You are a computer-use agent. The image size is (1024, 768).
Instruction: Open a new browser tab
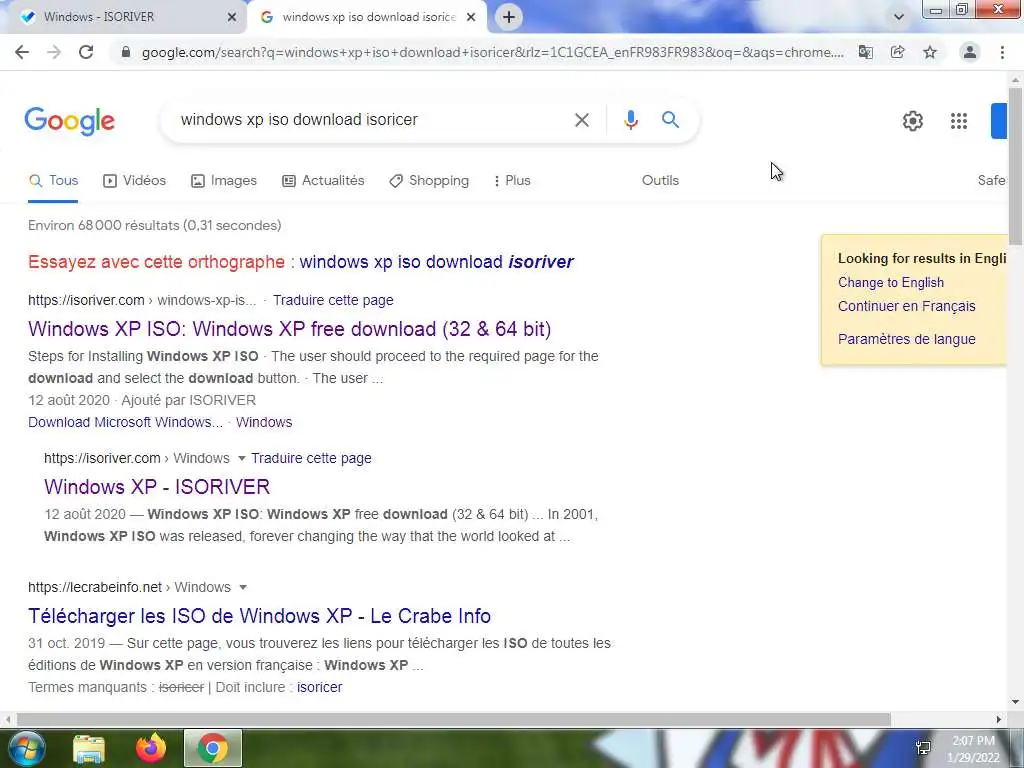(509, 17)
